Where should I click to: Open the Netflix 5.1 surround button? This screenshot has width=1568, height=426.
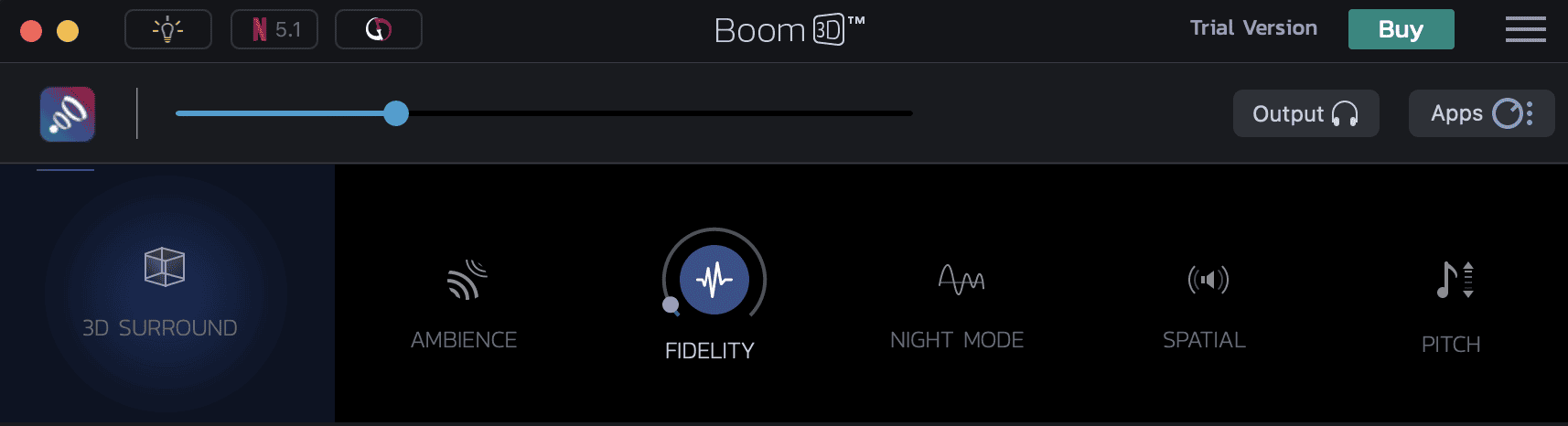coord(274,30)
